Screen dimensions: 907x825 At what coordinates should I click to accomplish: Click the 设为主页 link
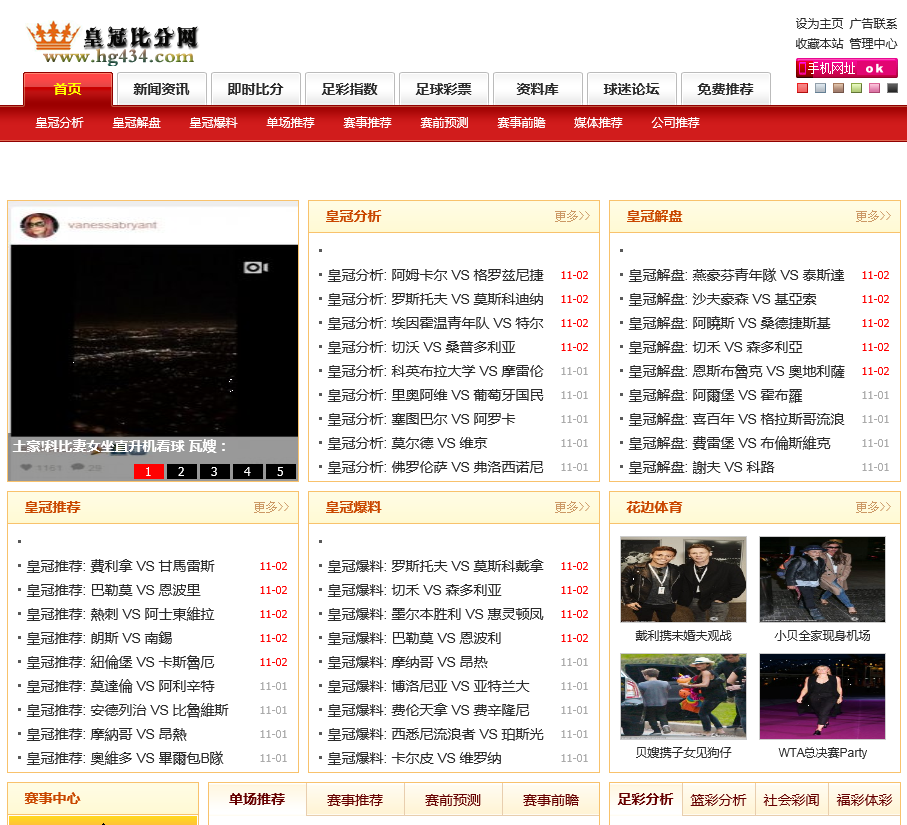[819, 23]
